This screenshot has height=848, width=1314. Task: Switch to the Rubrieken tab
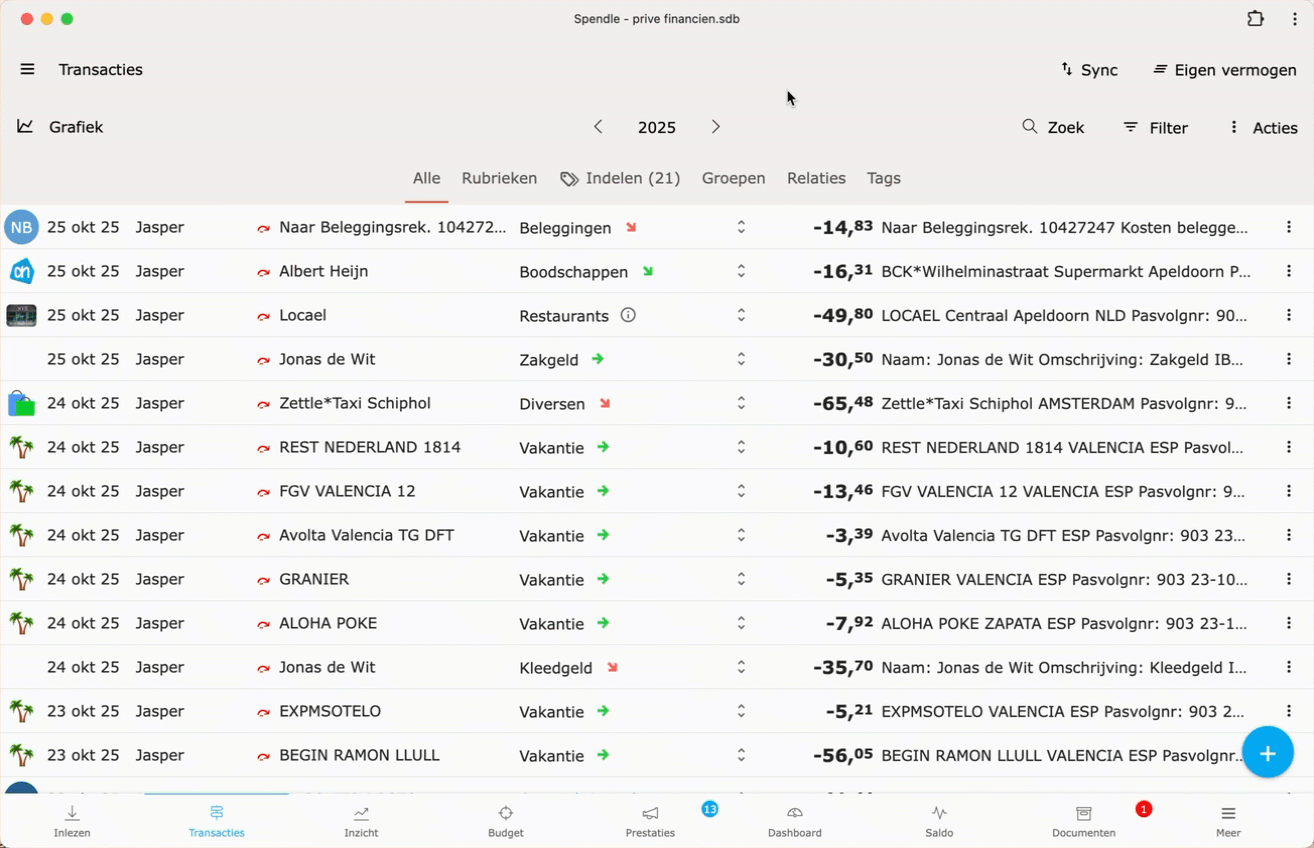(499, 178)
